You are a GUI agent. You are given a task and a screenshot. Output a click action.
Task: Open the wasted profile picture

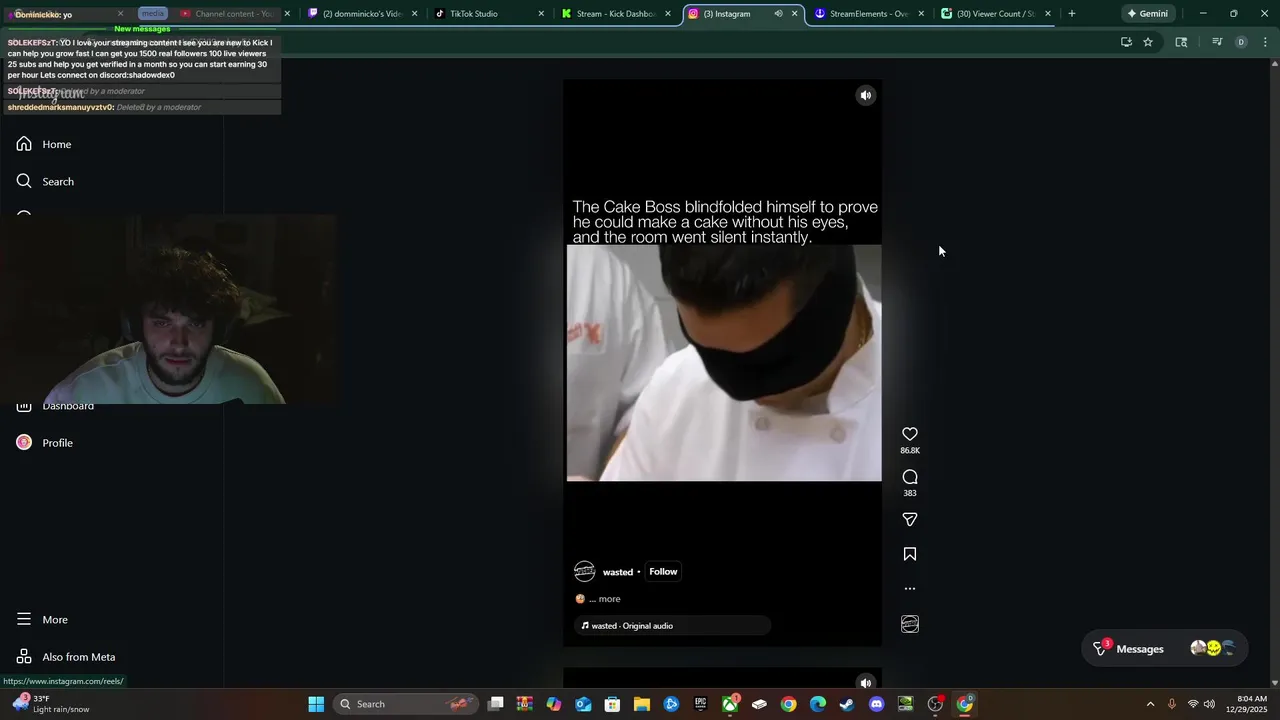(585, 572)
